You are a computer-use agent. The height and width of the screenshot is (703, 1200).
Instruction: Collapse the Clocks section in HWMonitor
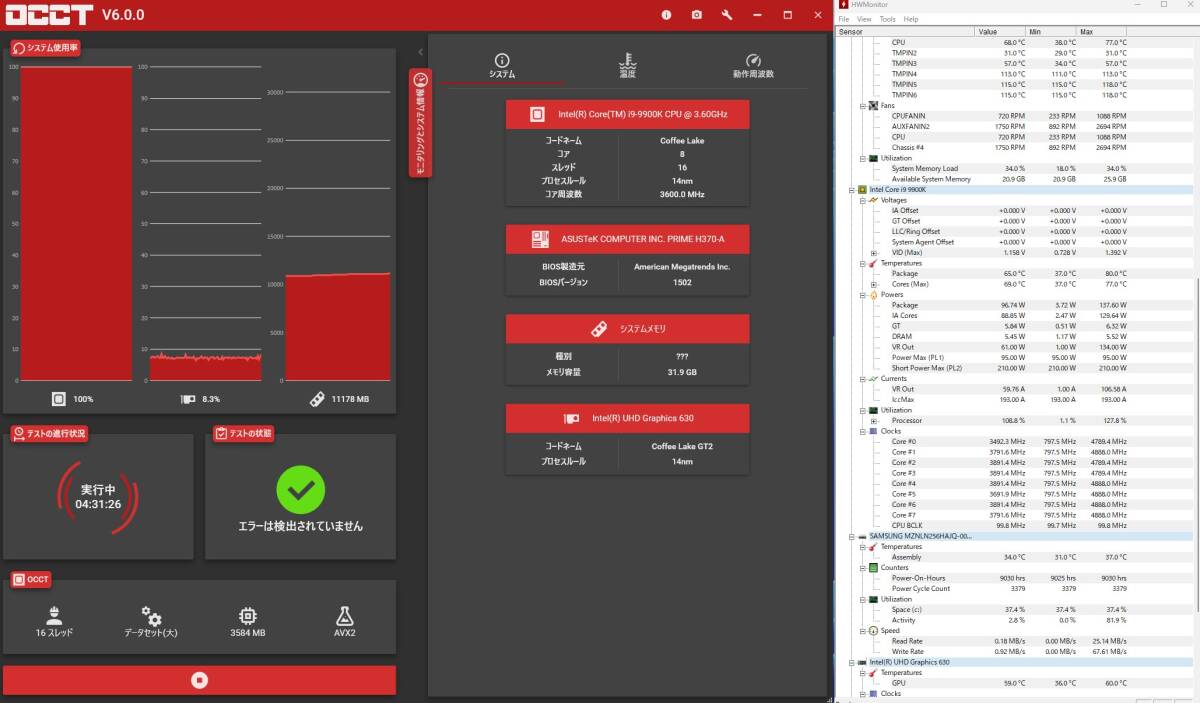[863, 431]
